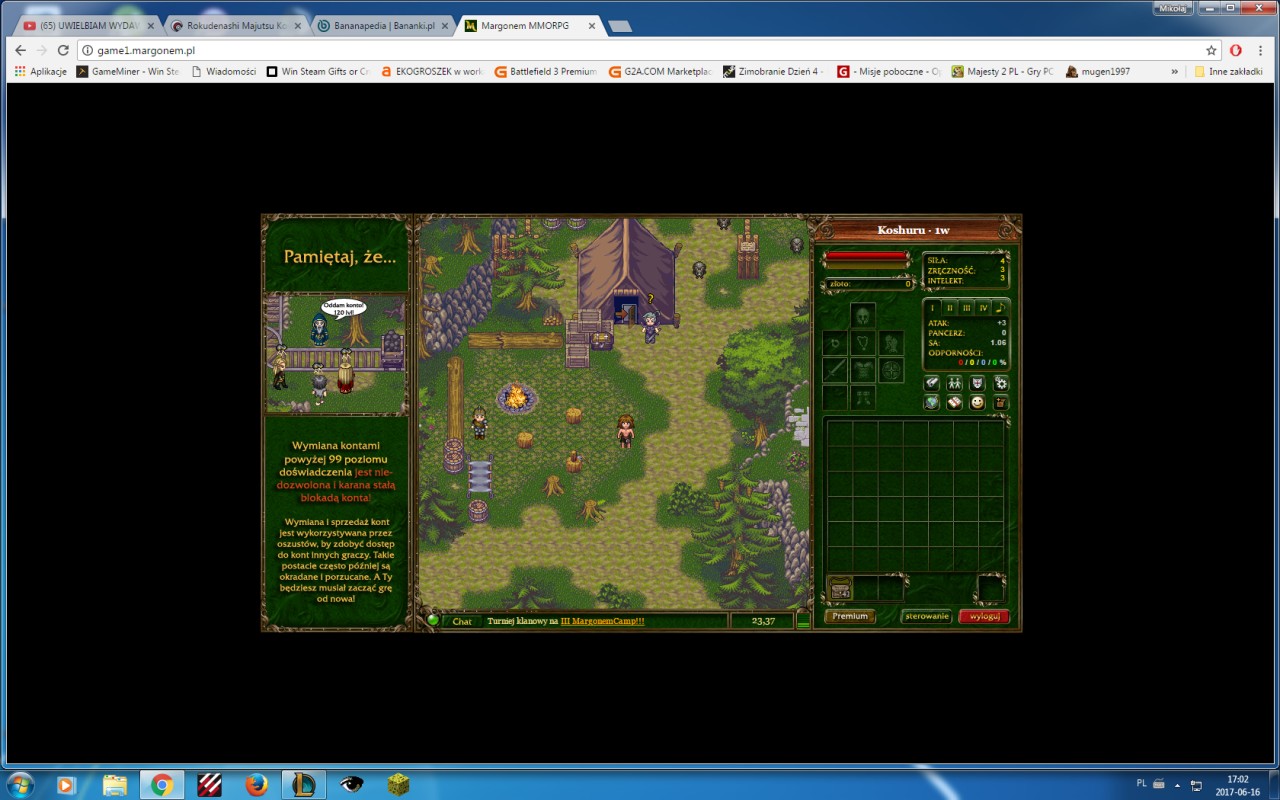Screen dimensions: 1280x800
Task: Click the address bar game1.margonem.pl
Action: (x=640, y=50)
